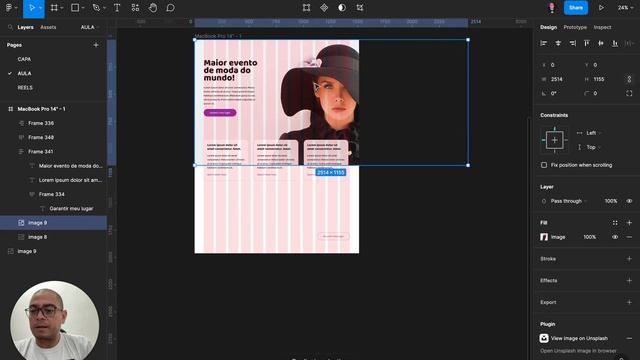
Task: Select the Text tool
Action: (x=117, y=8)
